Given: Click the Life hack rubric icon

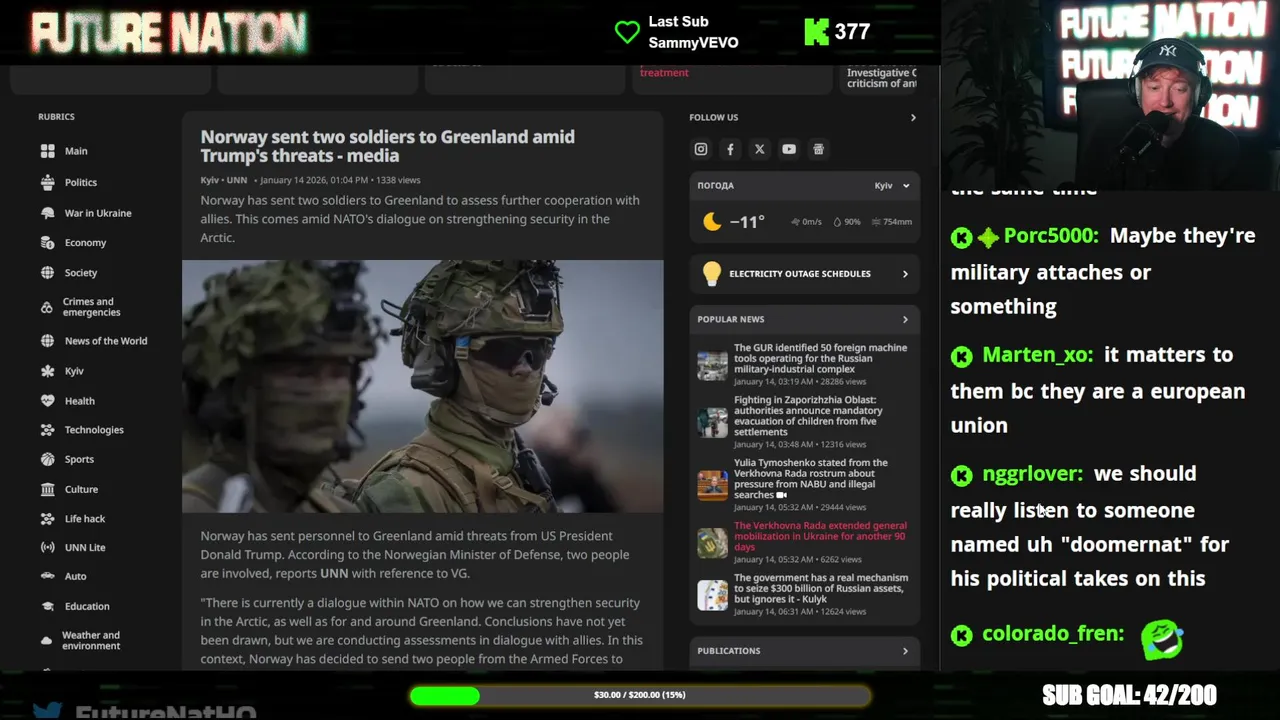Looking at the screenshot, I should [x=47, y=519].
